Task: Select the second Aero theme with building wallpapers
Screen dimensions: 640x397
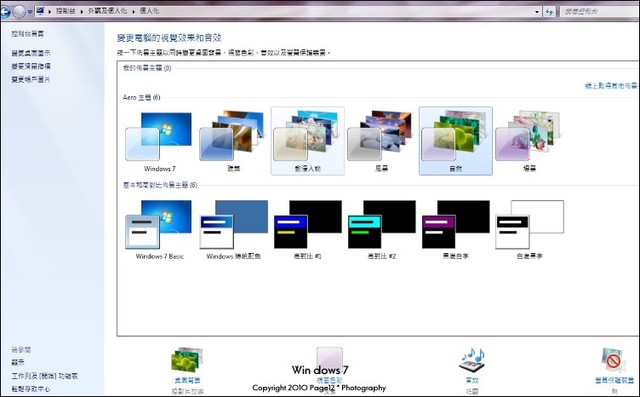Action: pyautogui.click(x=233, y=141)
